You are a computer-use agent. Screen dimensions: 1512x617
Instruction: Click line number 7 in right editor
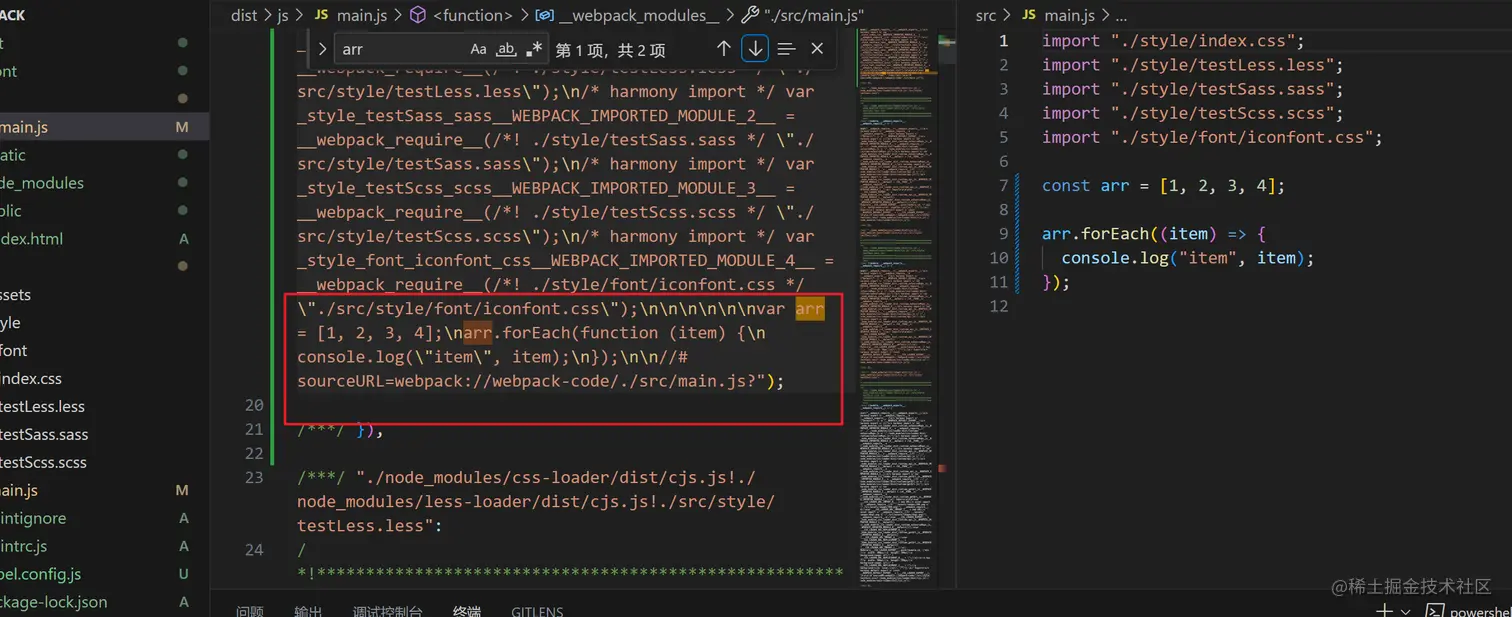point(1003,185)
